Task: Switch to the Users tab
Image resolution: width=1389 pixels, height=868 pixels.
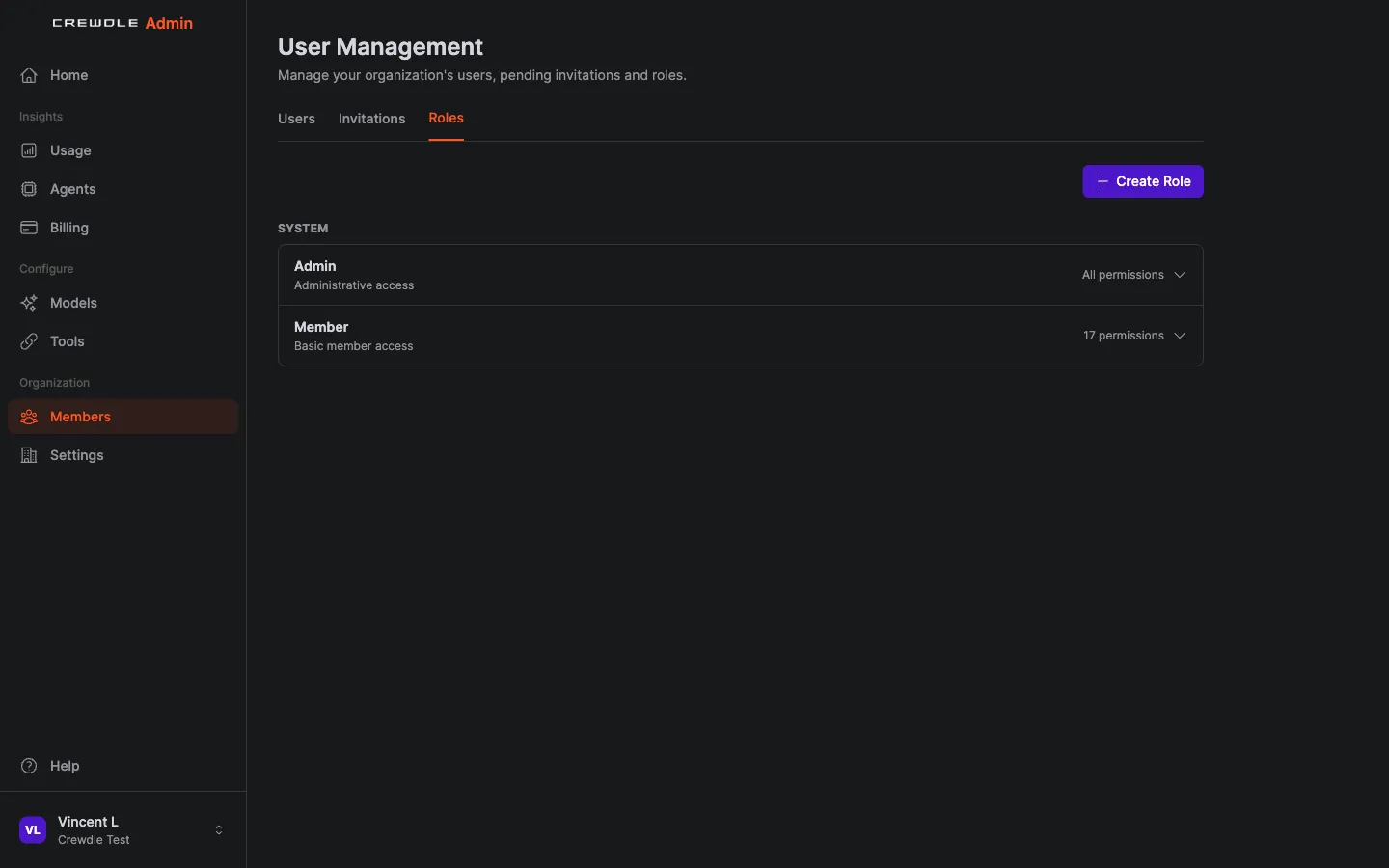Action: click(x=296, y=119)
